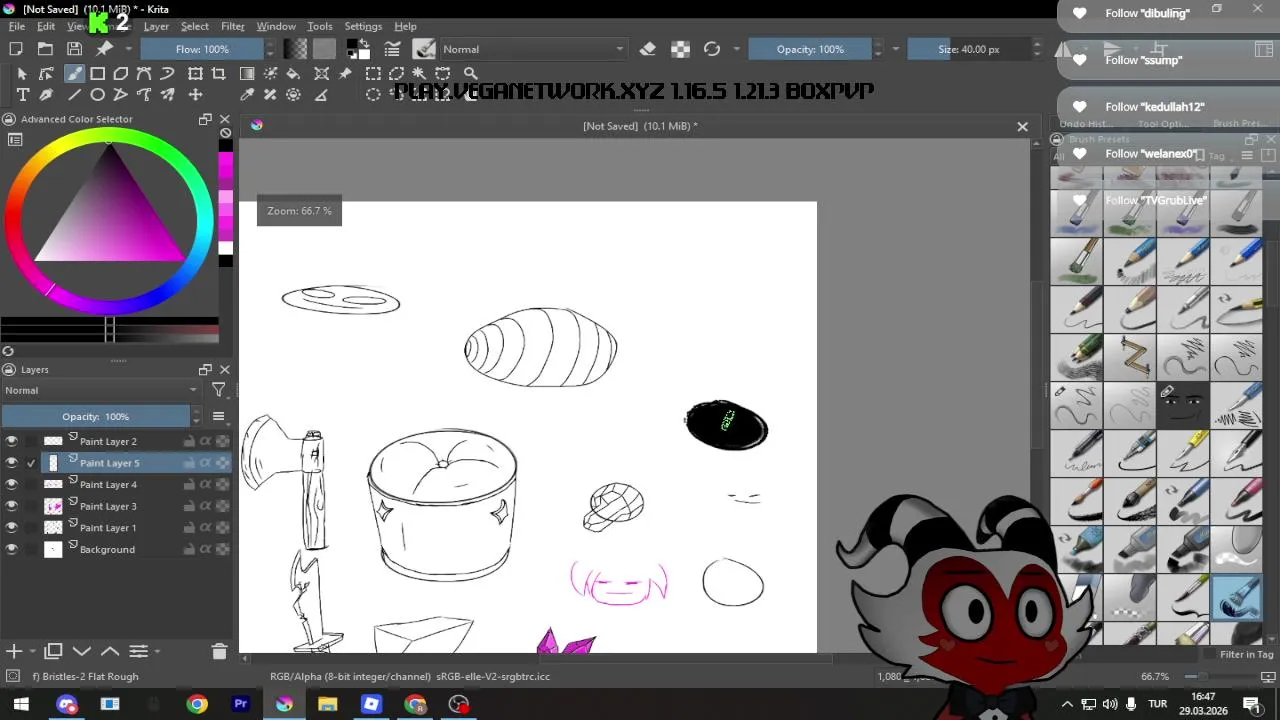Open layer filter funnel menu

point(219,390)
